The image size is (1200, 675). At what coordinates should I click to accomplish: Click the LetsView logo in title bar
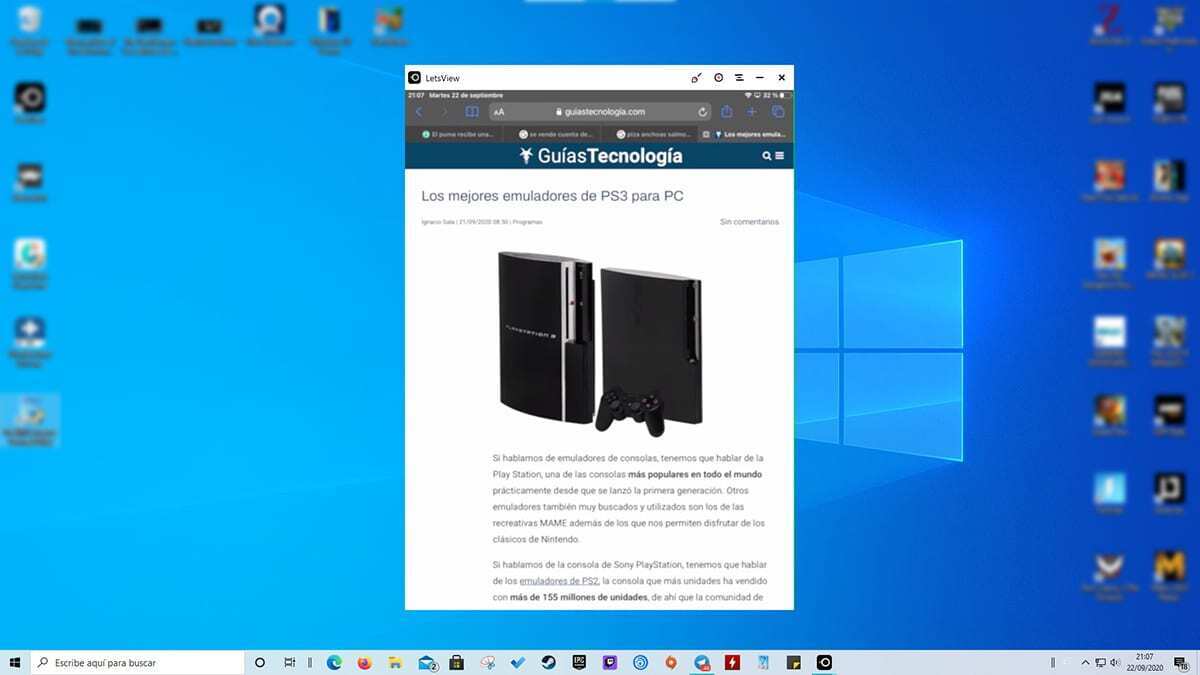pyautogui.click(x=414, y=77)
